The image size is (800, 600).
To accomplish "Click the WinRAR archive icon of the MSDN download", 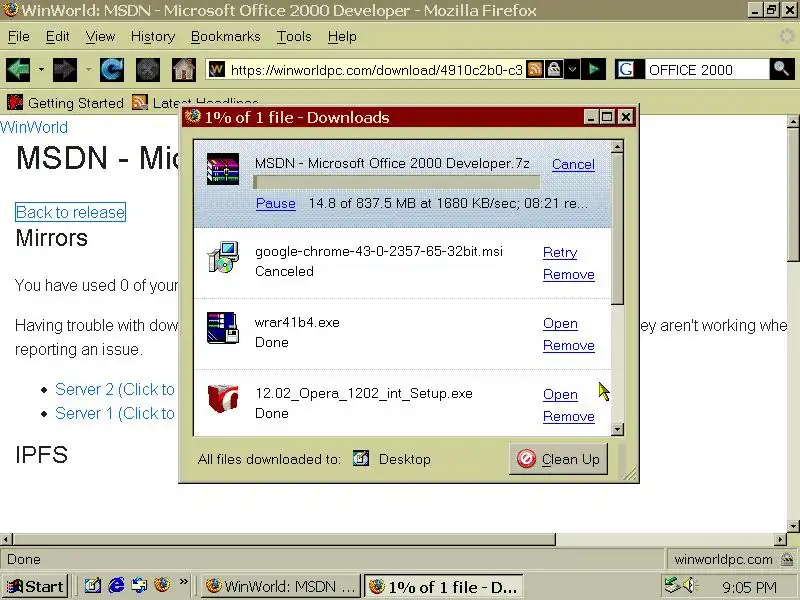I will click(223, 169).
